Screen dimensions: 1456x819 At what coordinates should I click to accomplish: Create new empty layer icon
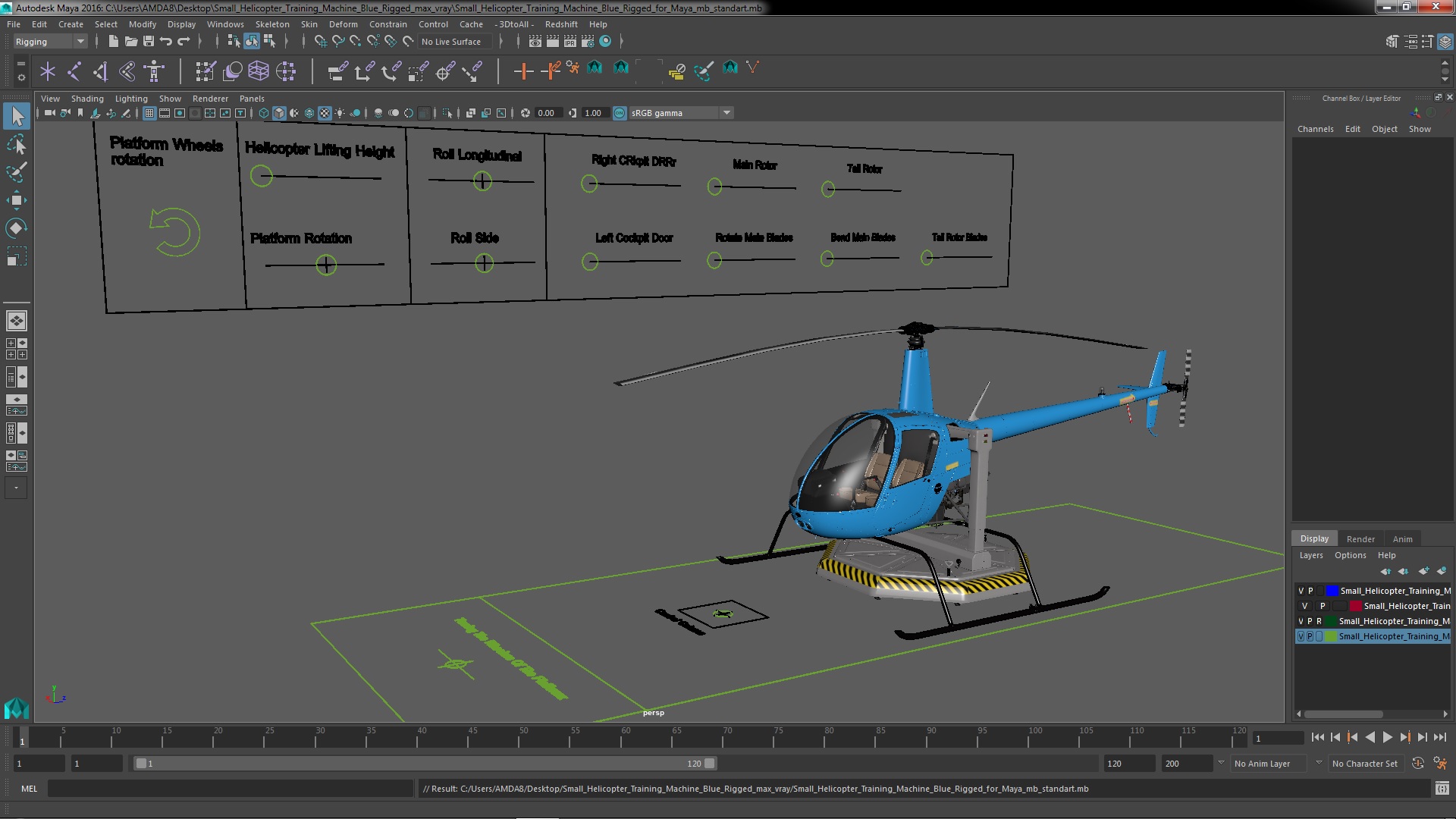(x=1423, y=571)
